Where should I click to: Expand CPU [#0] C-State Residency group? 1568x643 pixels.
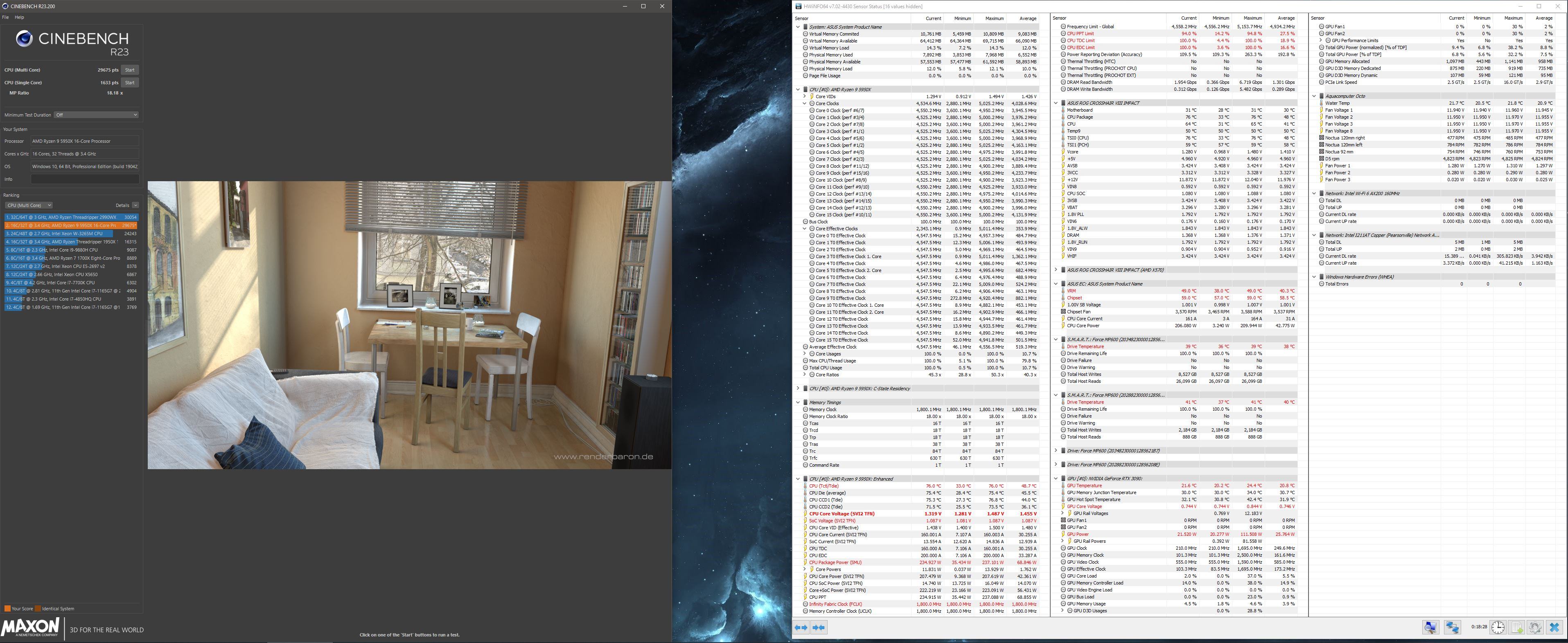(798, 388)
